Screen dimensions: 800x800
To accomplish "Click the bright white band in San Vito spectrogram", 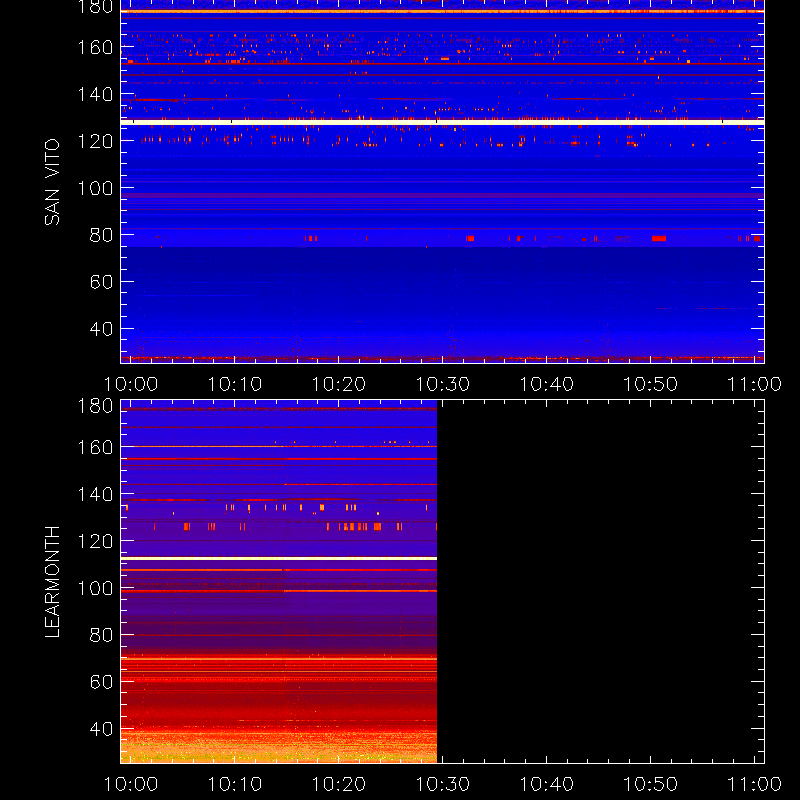I will 442,122.
